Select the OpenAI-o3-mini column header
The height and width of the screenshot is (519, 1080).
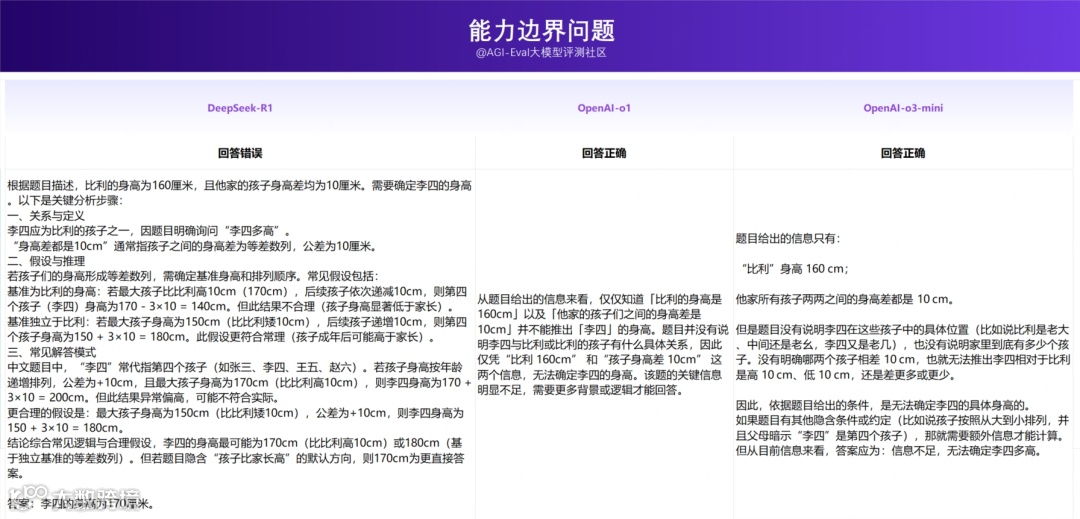(x=903, y=108)
